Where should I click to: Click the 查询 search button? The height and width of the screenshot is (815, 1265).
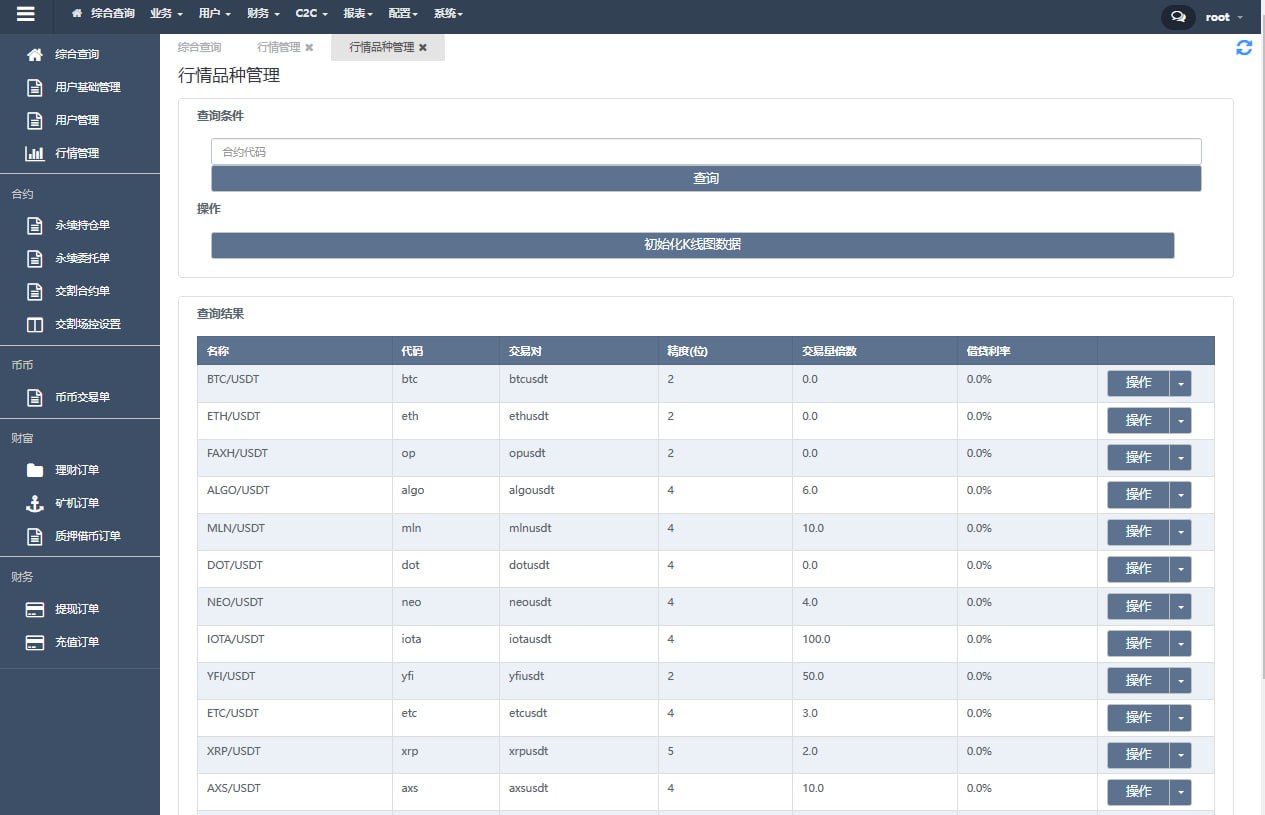tap(706, 178)
